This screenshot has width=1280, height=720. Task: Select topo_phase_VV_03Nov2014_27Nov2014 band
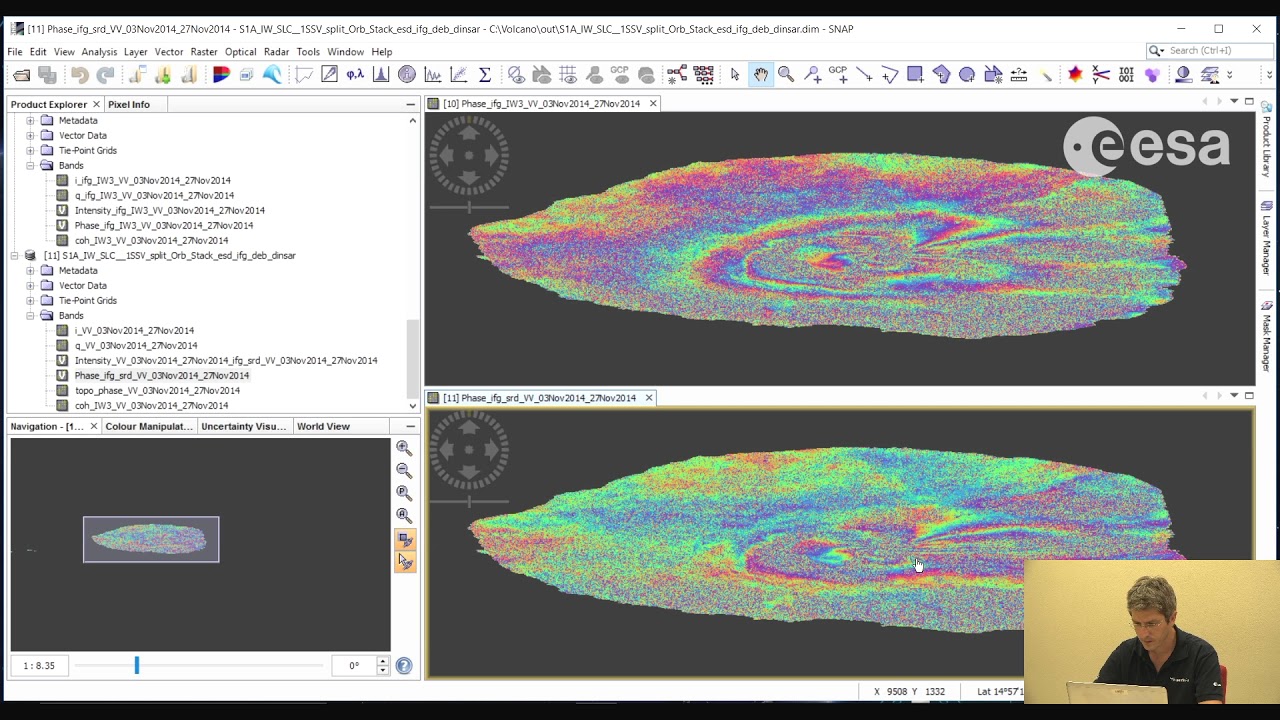[157, 390]
